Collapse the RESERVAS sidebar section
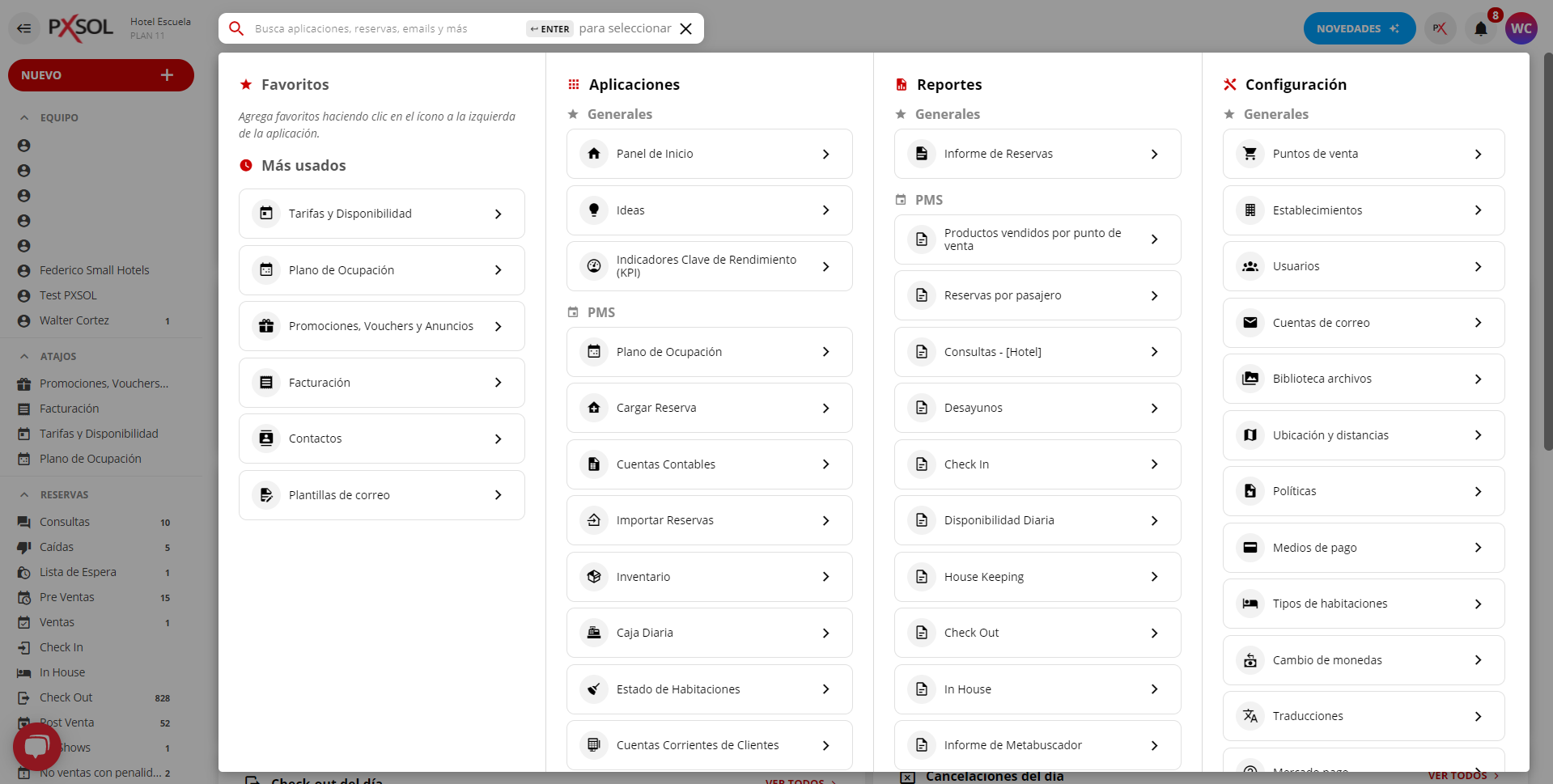This screenshot has width=1553, height=784. tap(24, 494)
